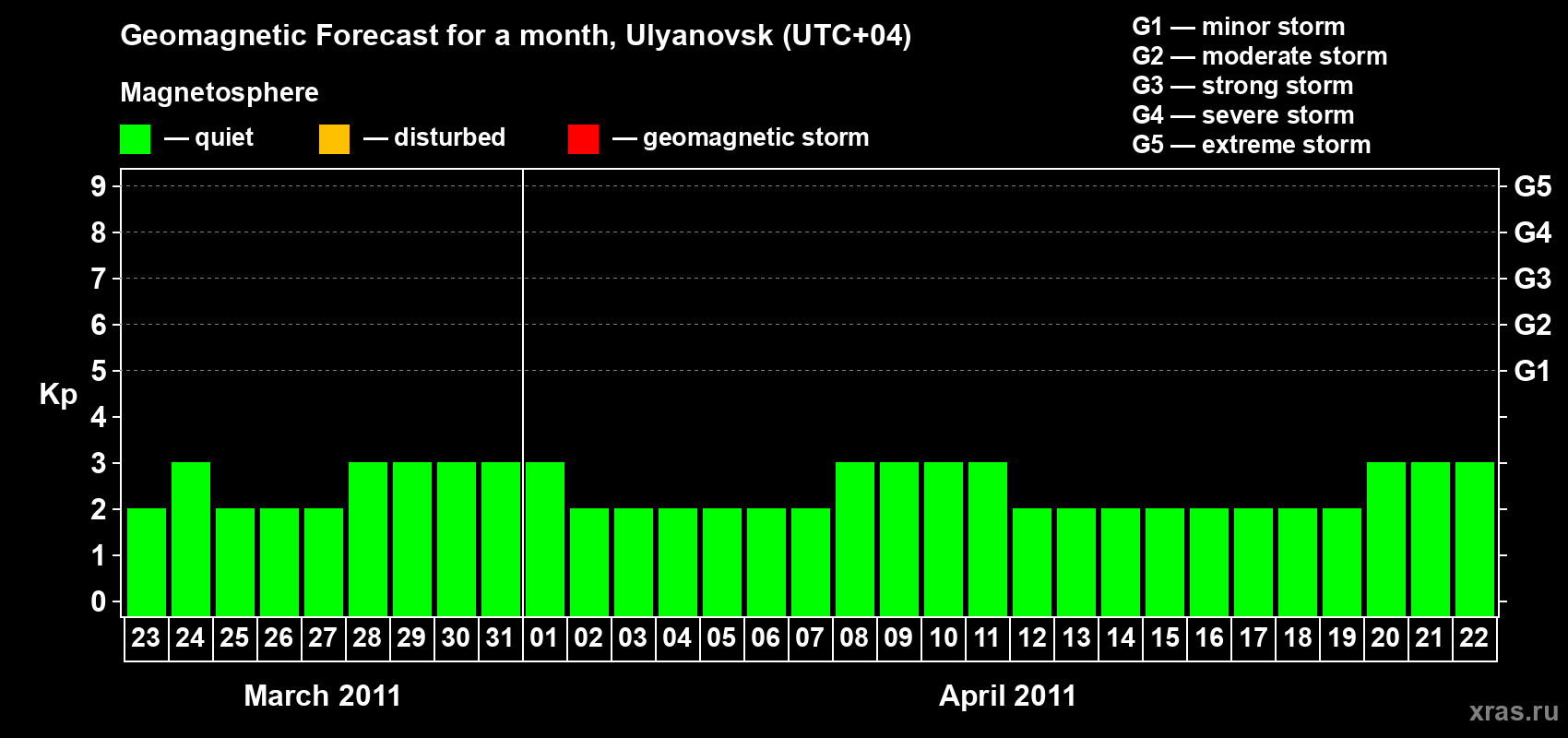
Task: Click Kp axis value 5
Action: click(x=99, y=371)
